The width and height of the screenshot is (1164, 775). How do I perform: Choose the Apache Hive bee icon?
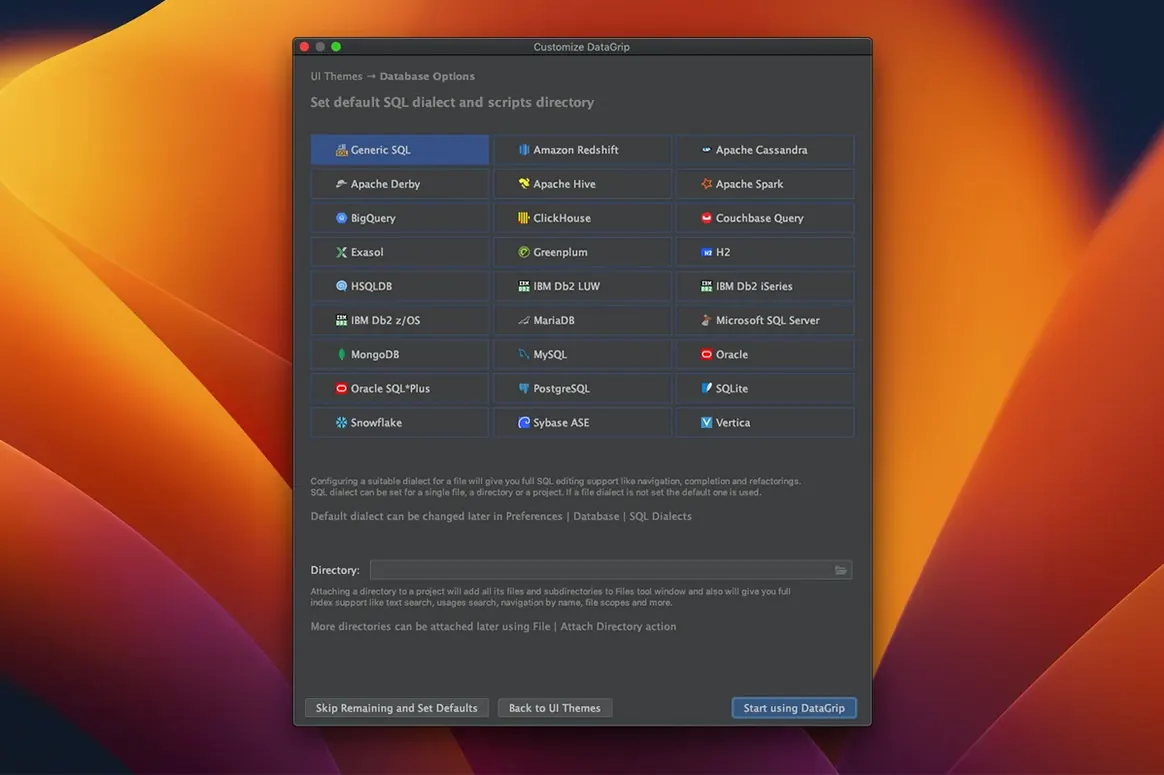[524, 184]
